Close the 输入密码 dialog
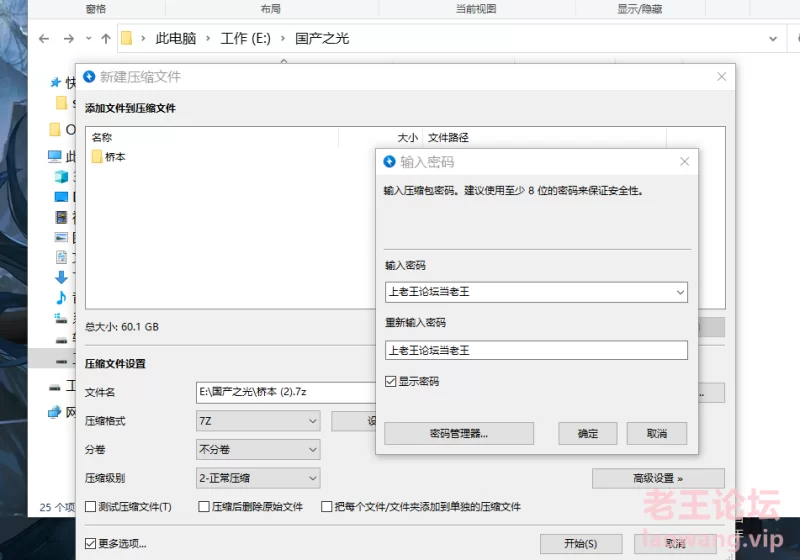Viewport: 800px width, 560px height. (685, 162)
